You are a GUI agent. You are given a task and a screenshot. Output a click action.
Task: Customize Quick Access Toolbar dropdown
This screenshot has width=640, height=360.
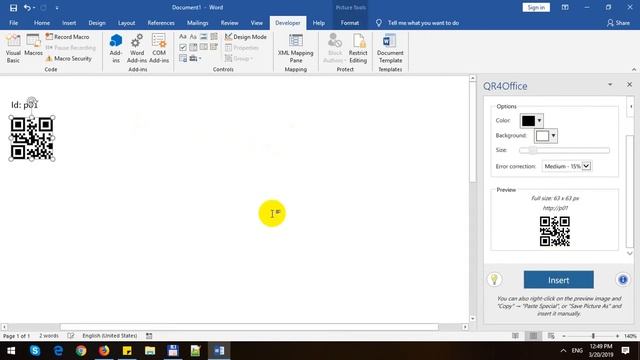(x=57, y=7)
